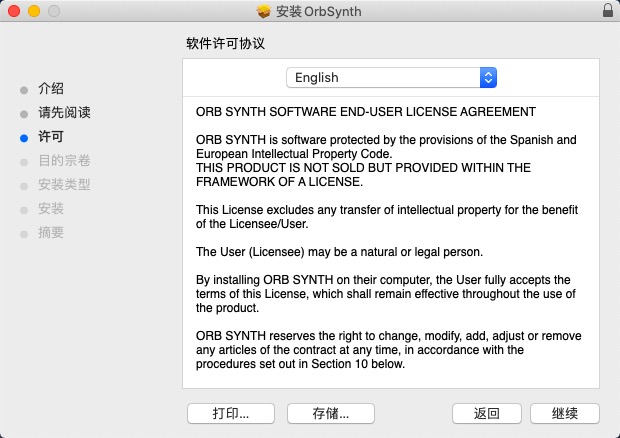This screenshot has height=438, width=620.
Task: Click 'This License excludes any transfer' paragraph
Action: pos(387,217)
